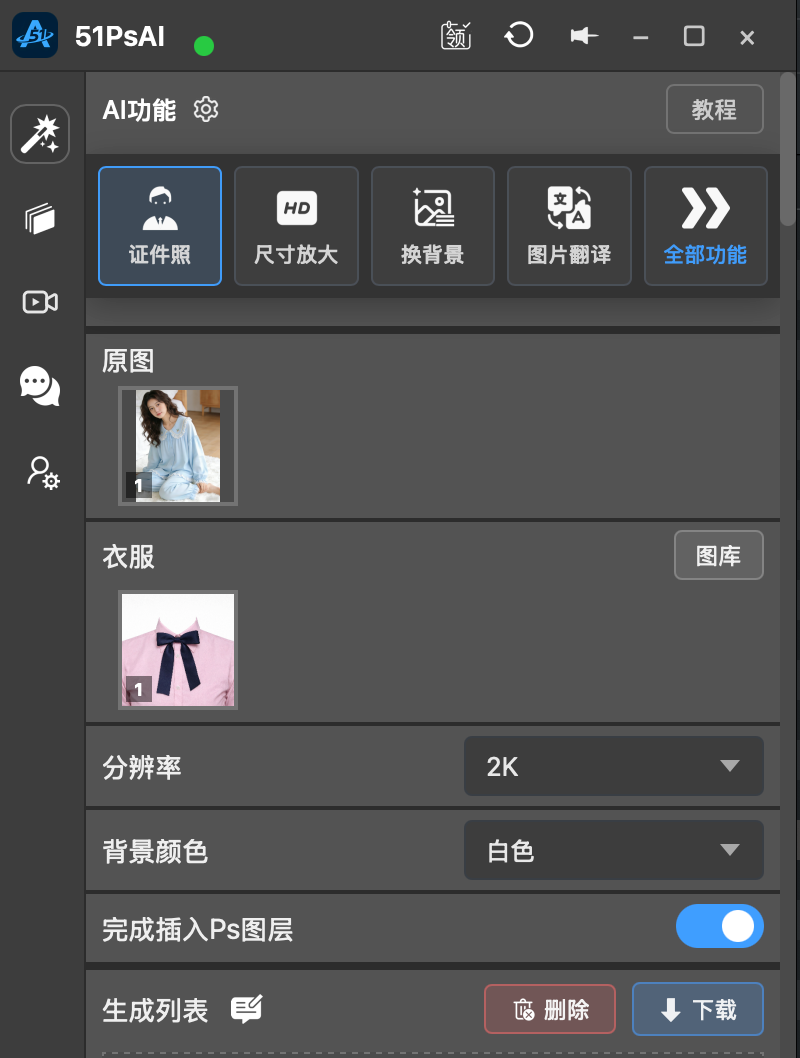Click the 下载 download button
This screenshot has height=1058, width=800.
[x=697, y=1009]
